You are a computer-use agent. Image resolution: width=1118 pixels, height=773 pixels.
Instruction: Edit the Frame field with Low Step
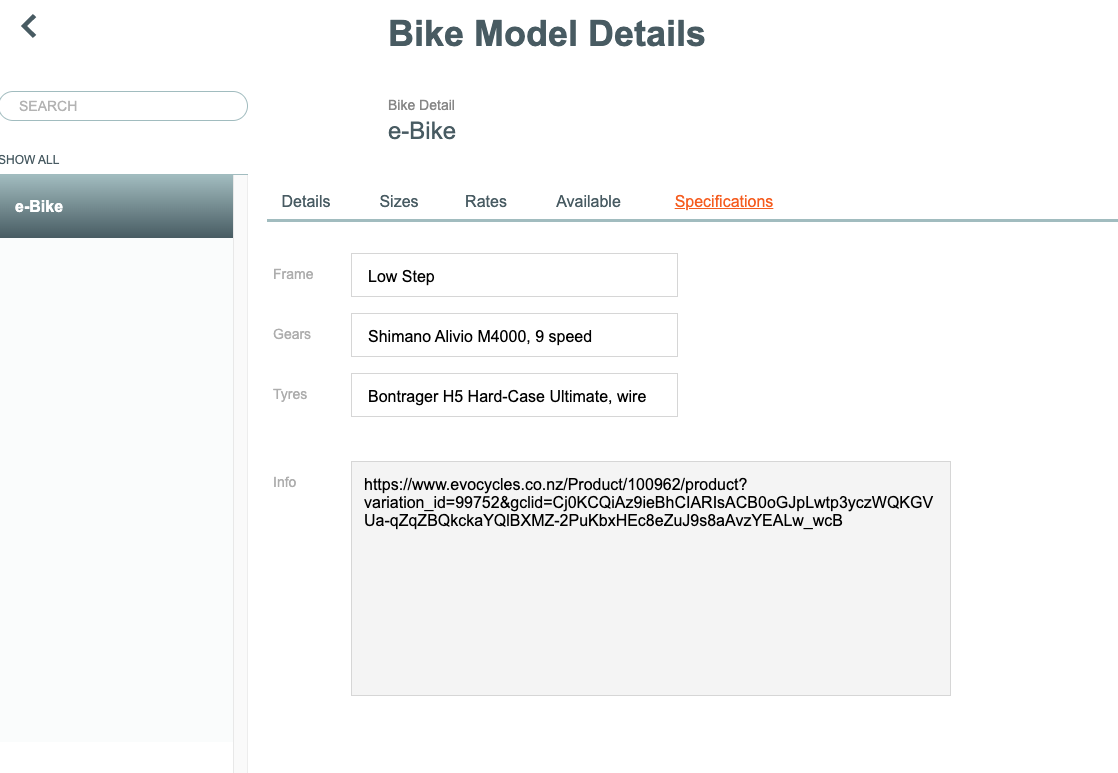[514, 275]
